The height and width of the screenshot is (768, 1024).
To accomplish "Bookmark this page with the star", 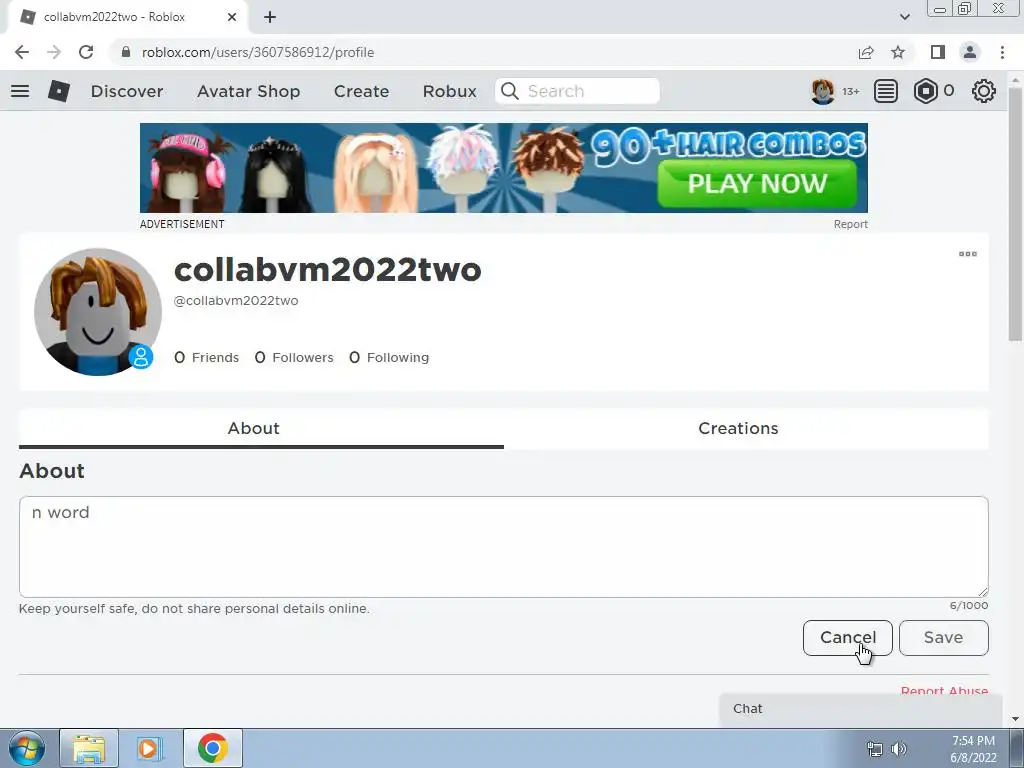I will (898, 52).
